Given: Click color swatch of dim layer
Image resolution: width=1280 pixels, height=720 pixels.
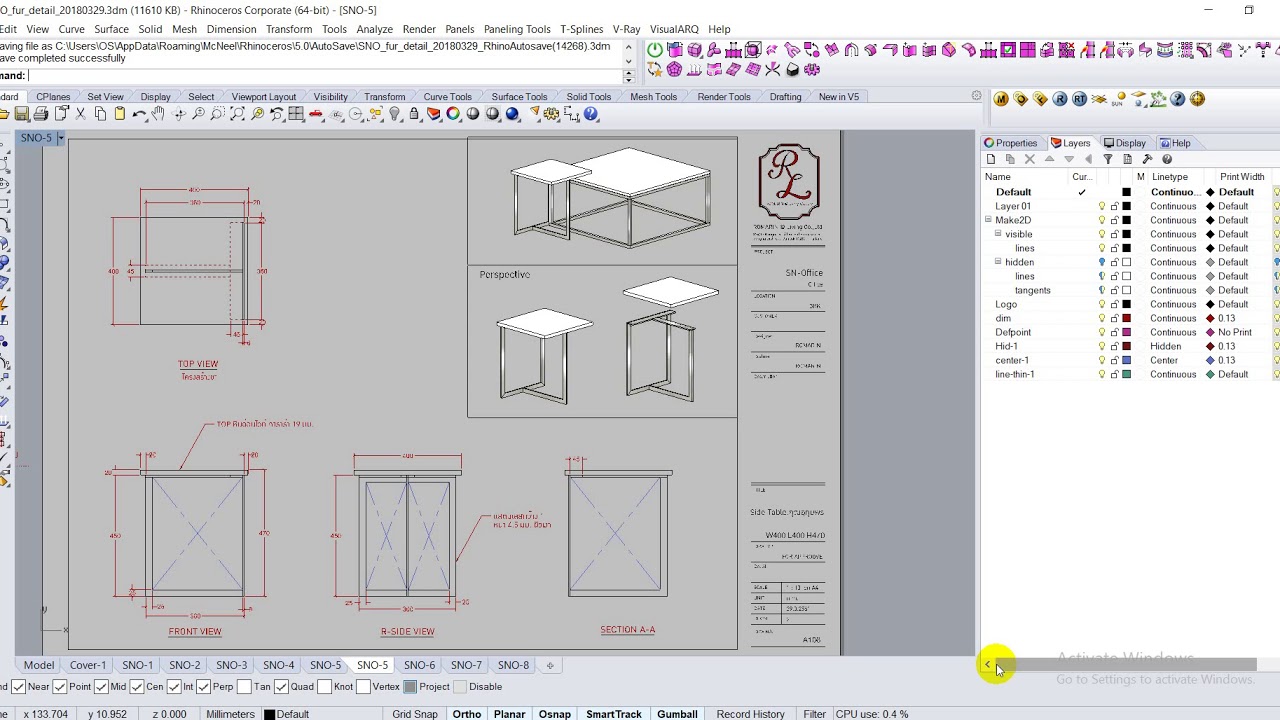Looking at the screenshot, I should tap(1126, 318).
